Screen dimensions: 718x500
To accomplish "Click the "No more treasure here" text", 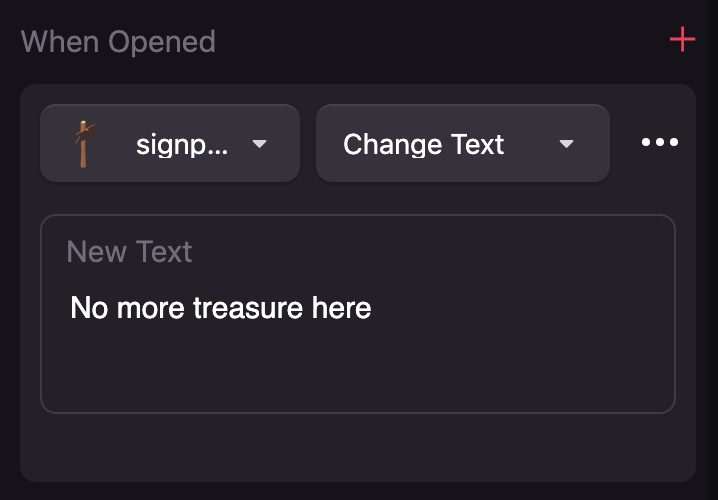I will [221, 307].
